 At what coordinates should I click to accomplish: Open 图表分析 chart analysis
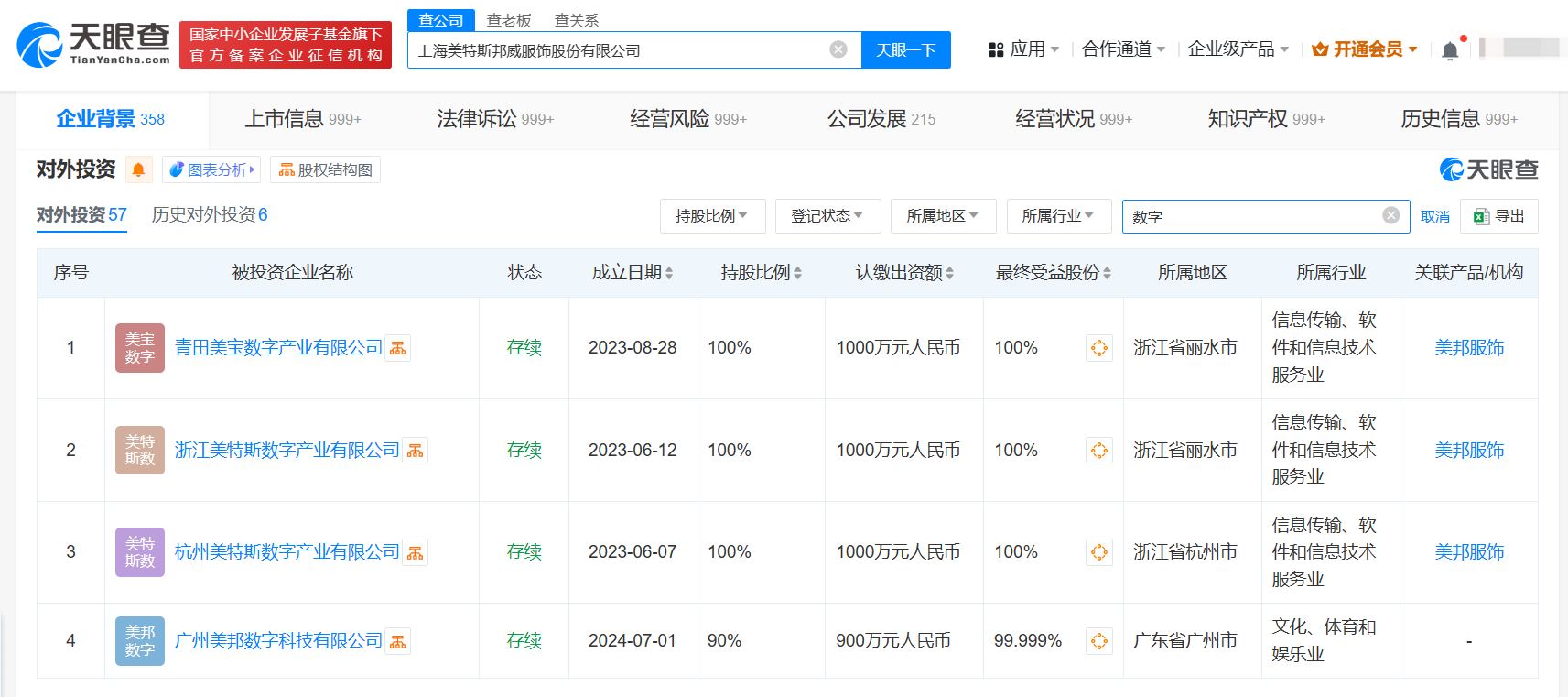tap(211, 169)
